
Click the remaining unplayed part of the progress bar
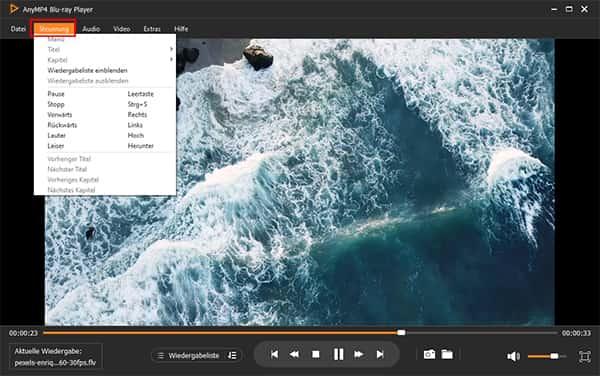pyautogui.click(x=481, y=333)
